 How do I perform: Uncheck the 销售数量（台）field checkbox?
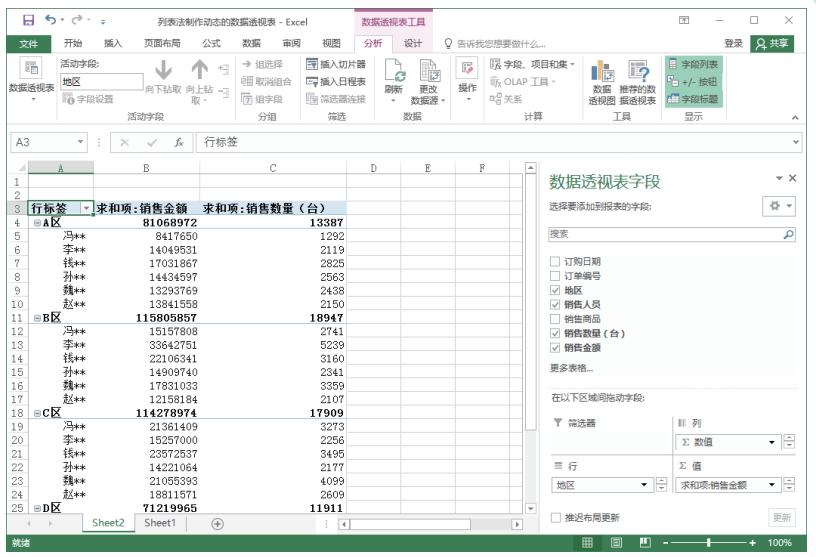(555, 333)
